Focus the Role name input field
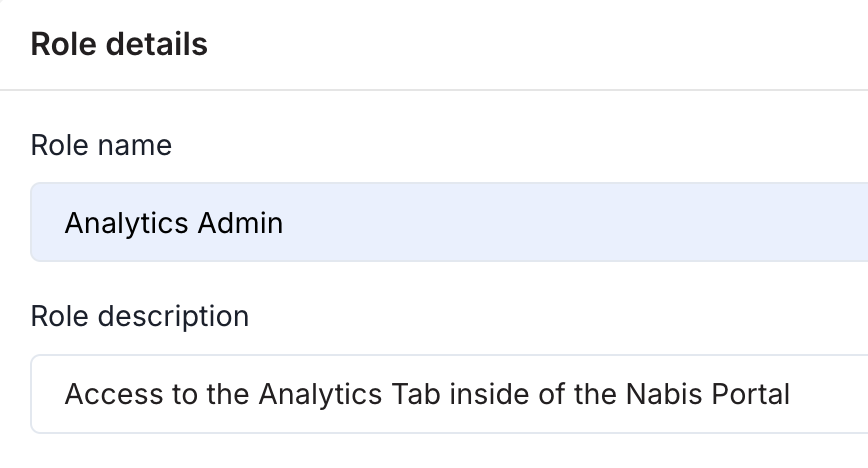Image resolution: width=868 pixels, height=468 pixels. tap(449, 222)
